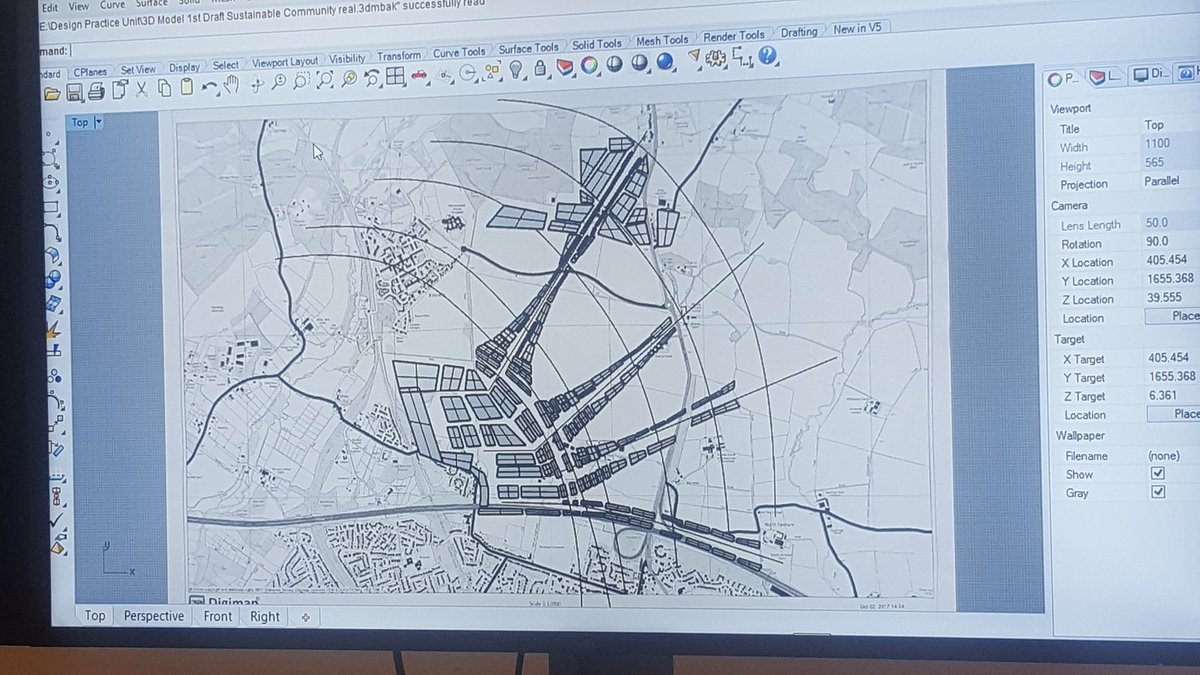
Task: Click the add viewport tab plus icon
Action: click(x=305, y=618)
